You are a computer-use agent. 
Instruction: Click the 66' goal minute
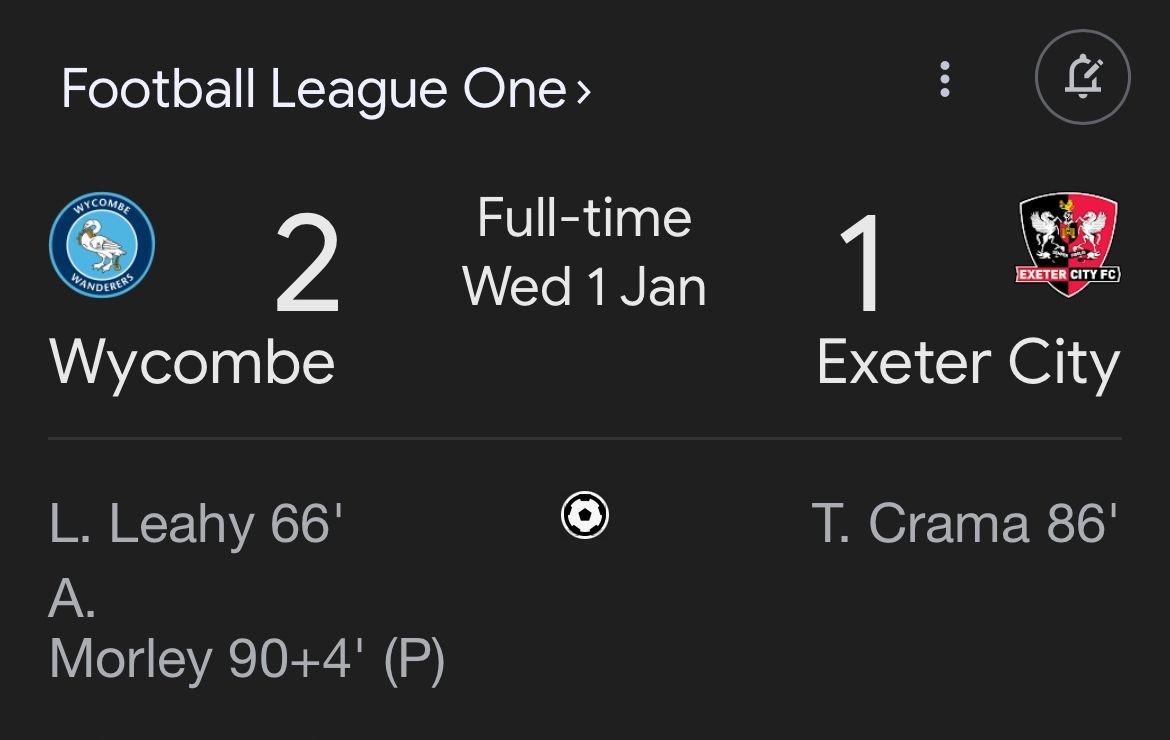click(307, 524)
